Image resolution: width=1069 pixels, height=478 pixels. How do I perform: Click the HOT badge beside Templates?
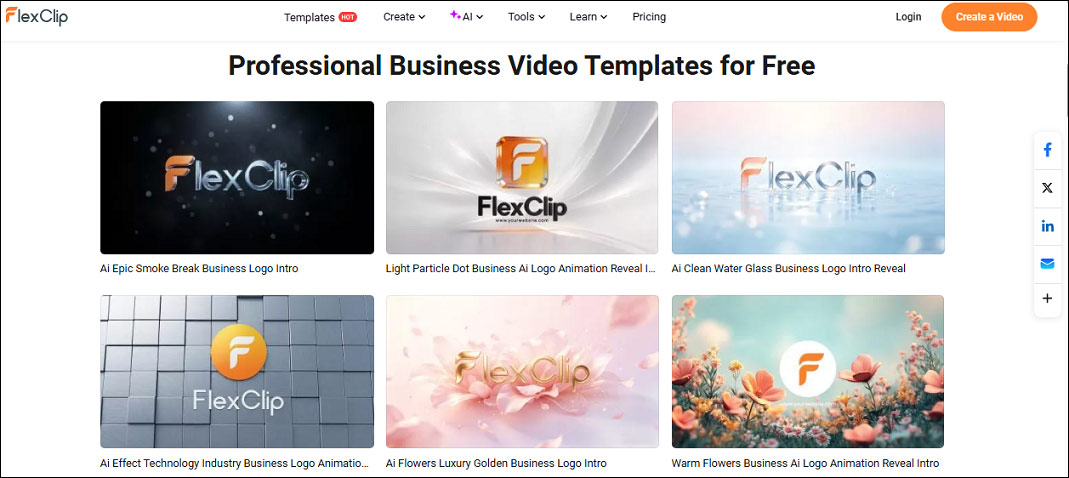tap(348, 17)
